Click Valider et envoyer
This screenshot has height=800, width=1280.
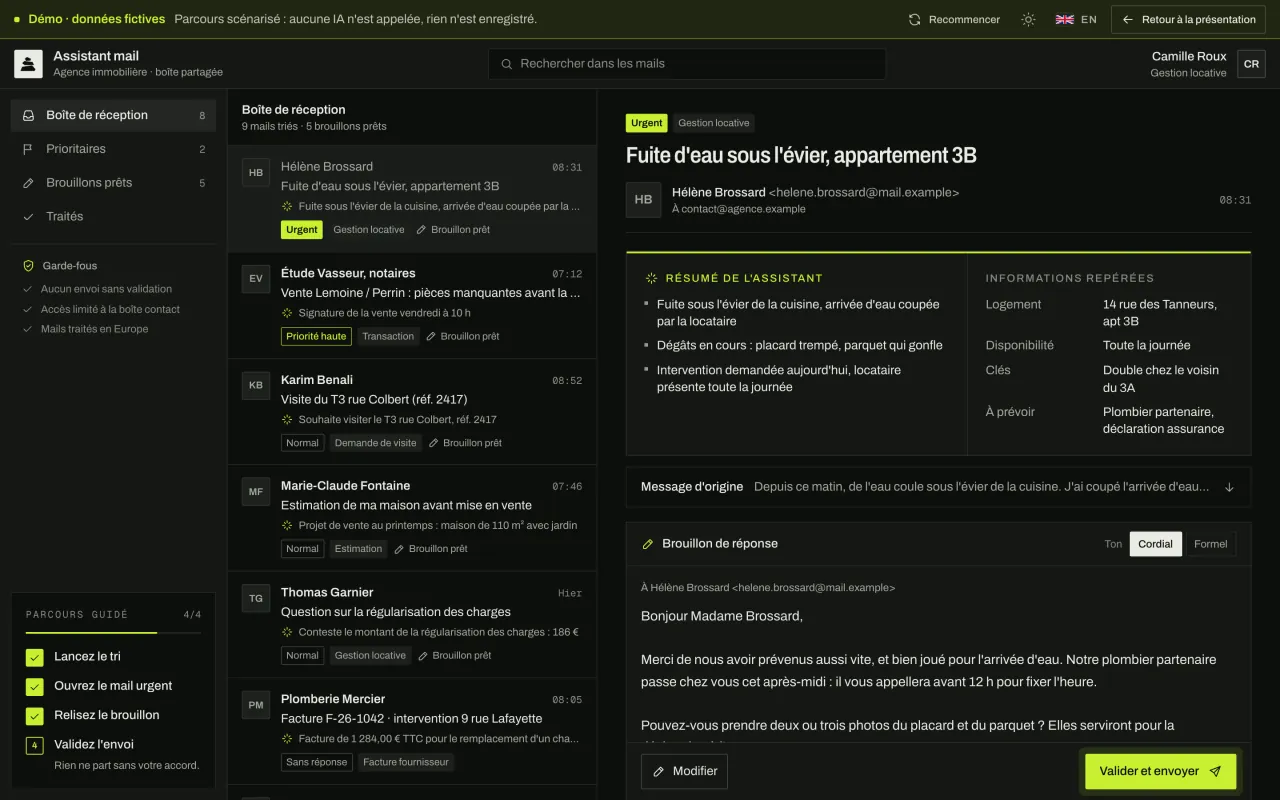1161,771
